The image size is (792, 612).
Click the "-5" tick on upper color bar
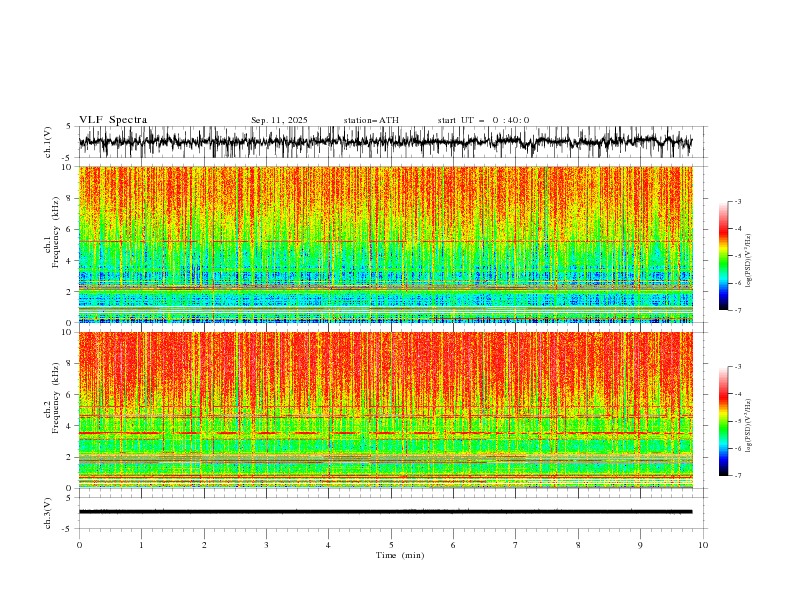tap(737, 256)
